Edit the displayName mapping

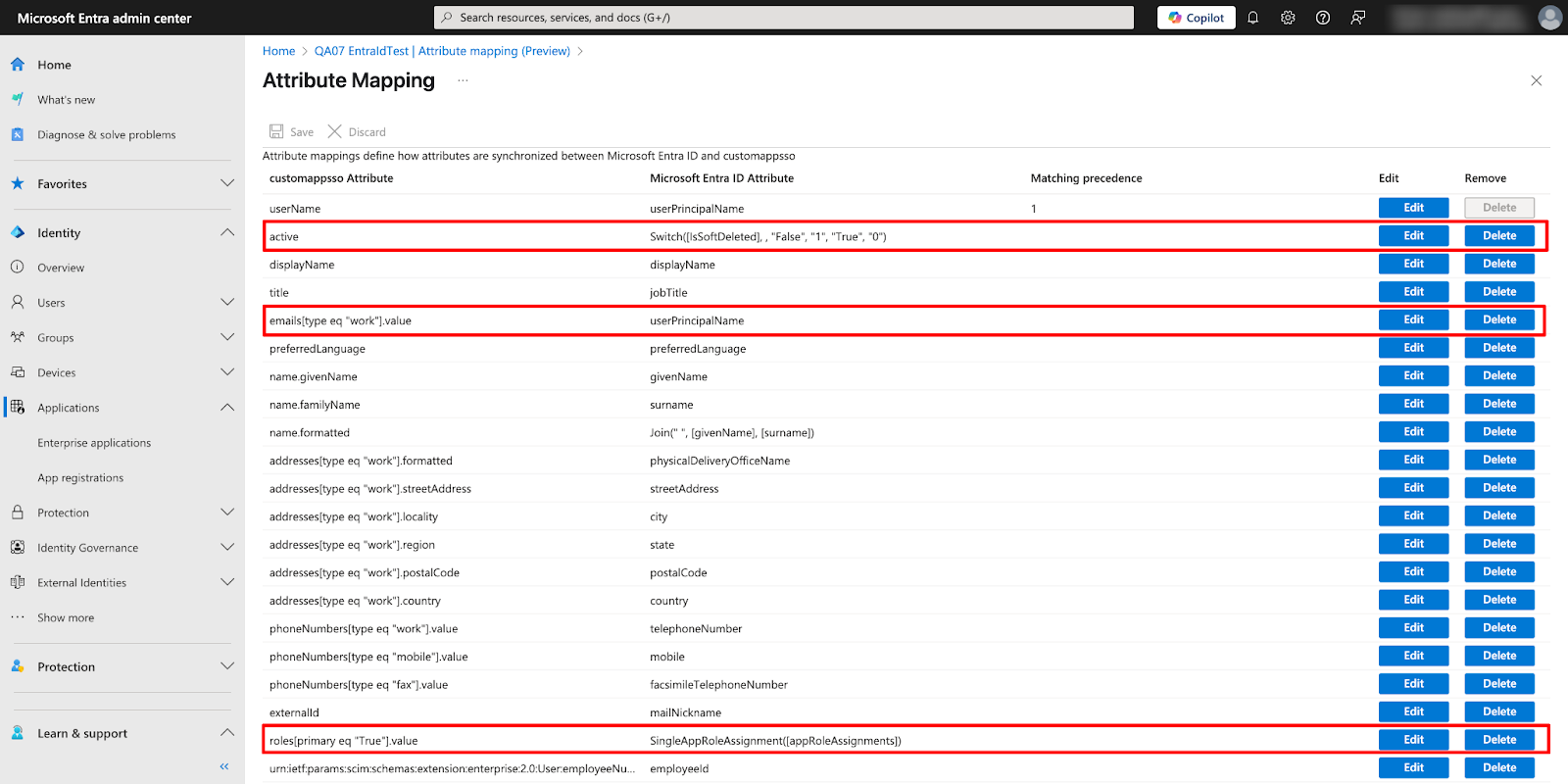1413,264
